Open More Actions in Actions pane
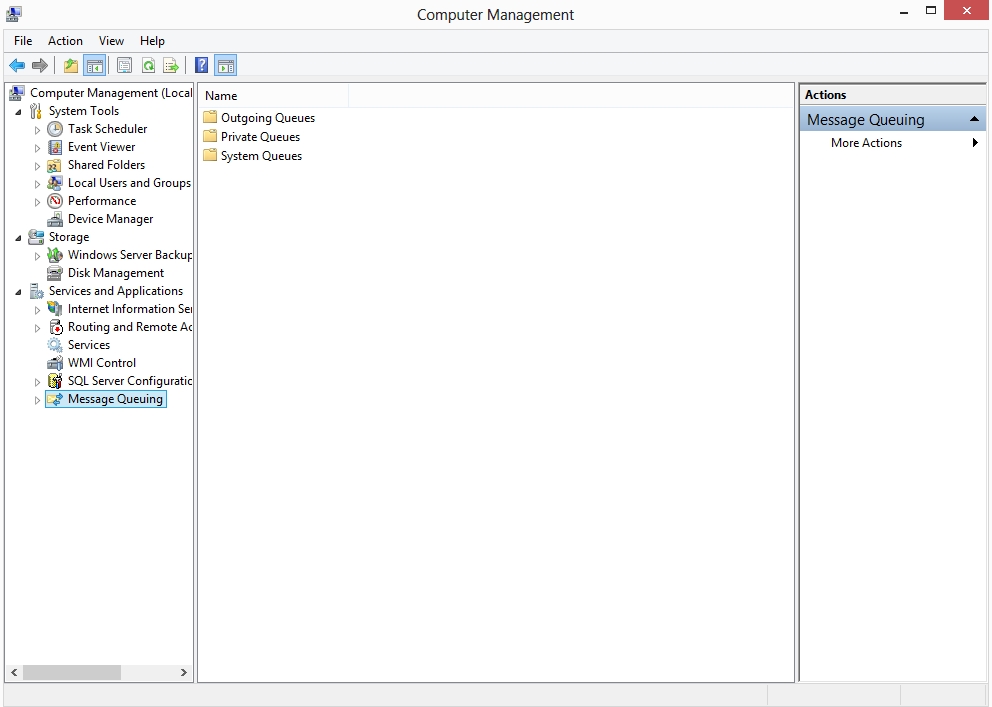 click(x=866, y=143)
